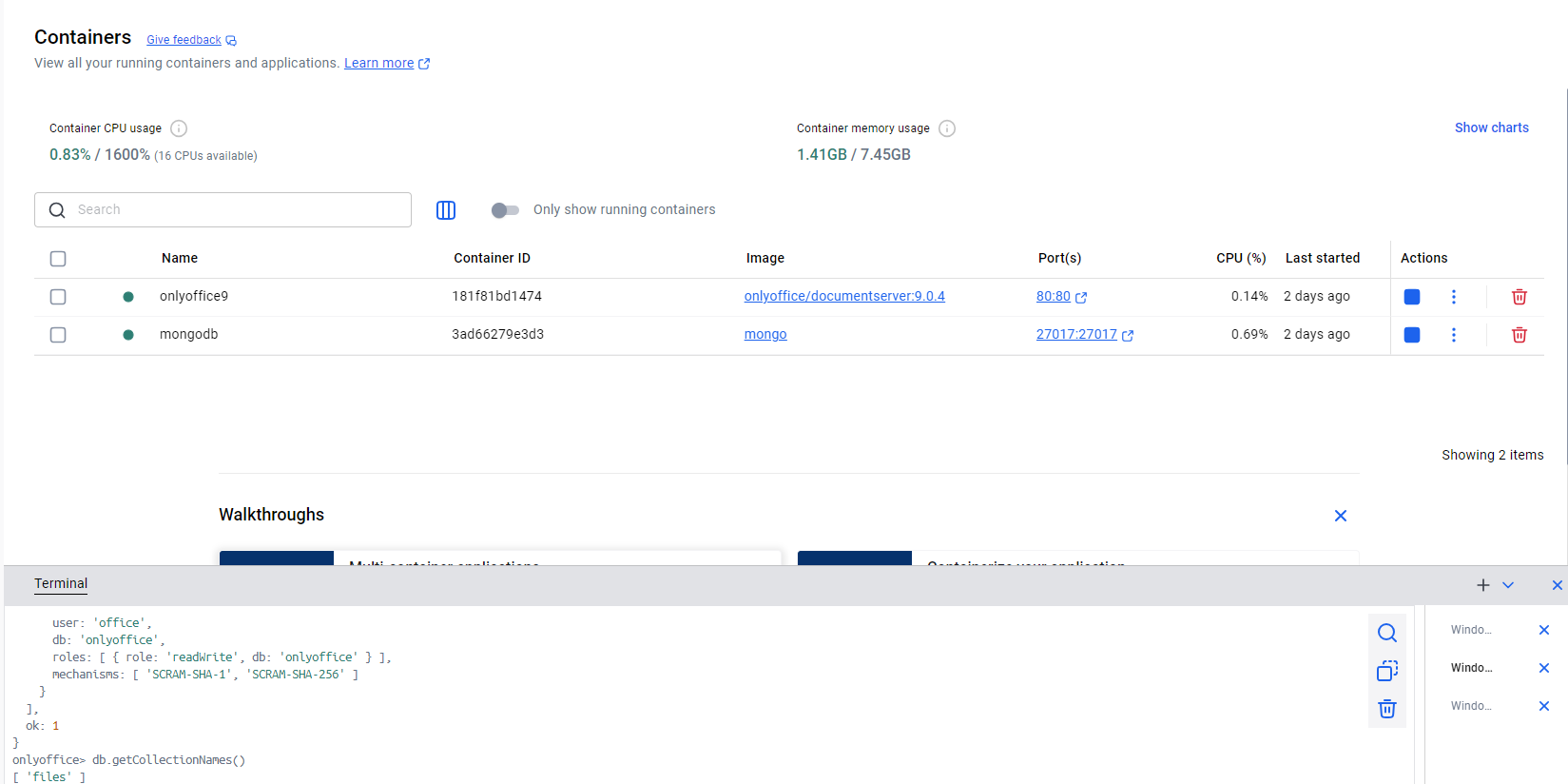Click the Give feedback speech bubble icon
Screen dimensions: 1568x784
click(x=231, y=41)
